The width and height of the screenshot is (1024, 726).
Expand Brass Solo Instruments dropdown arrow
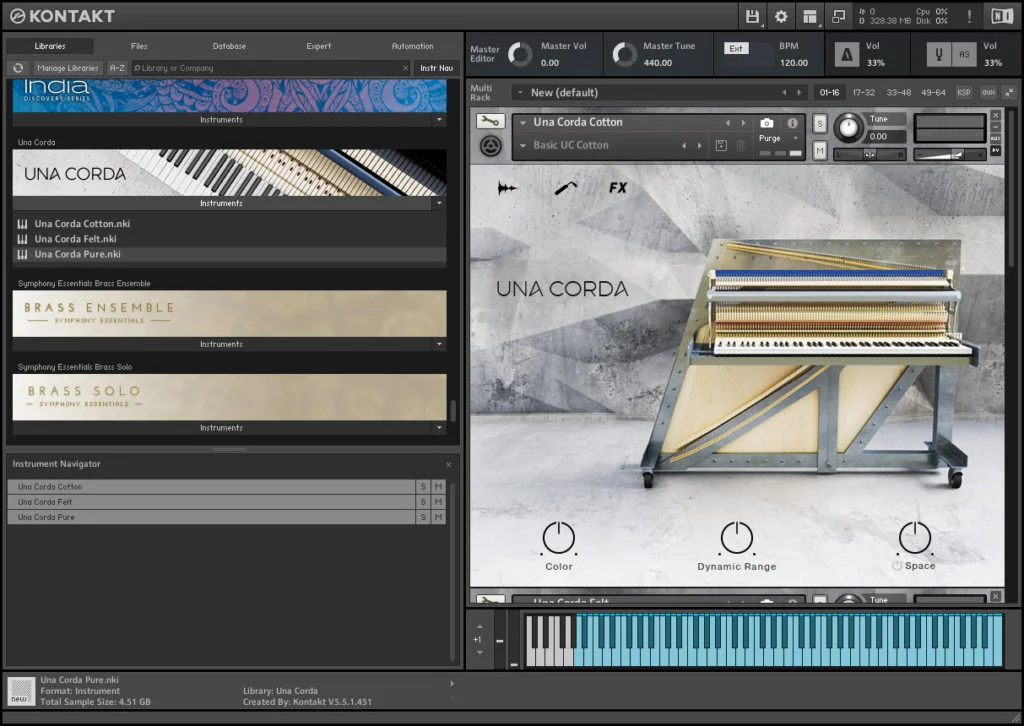(439, 428)
